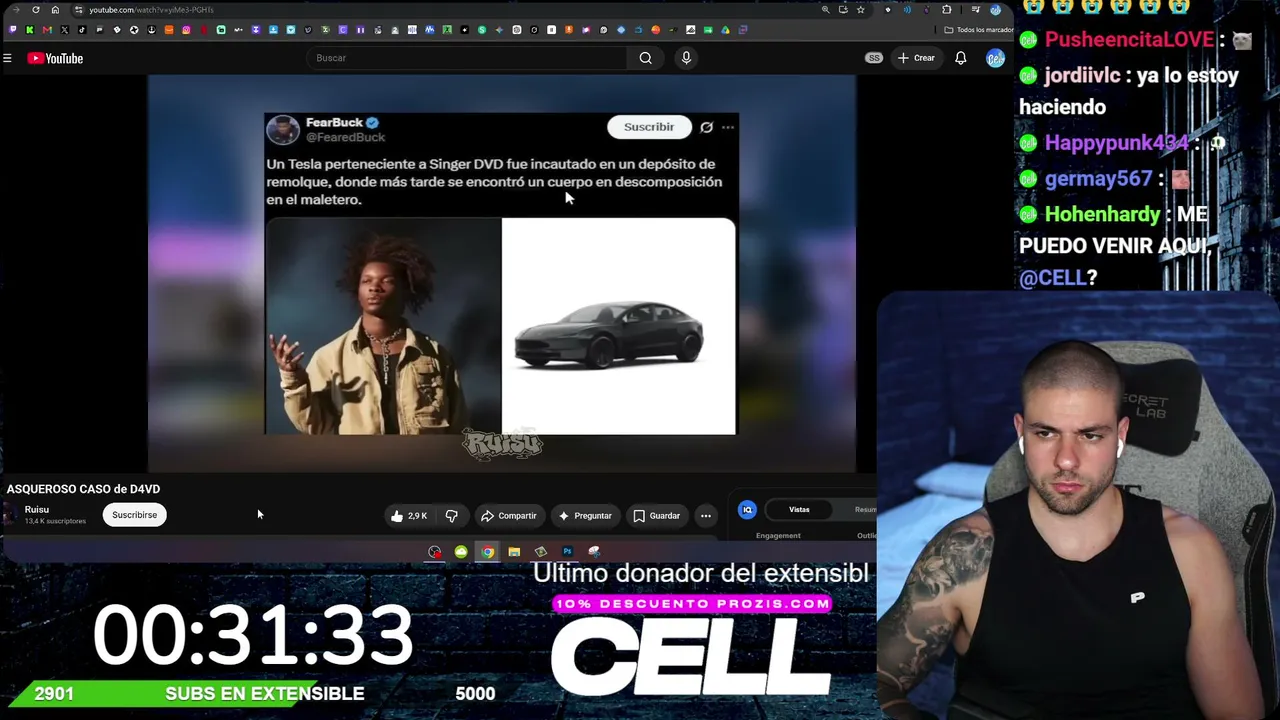Open the page zoom magnifier in address bar
Image resolution: width=1280 pixels, height=720 pixels.
coord(825,10)
